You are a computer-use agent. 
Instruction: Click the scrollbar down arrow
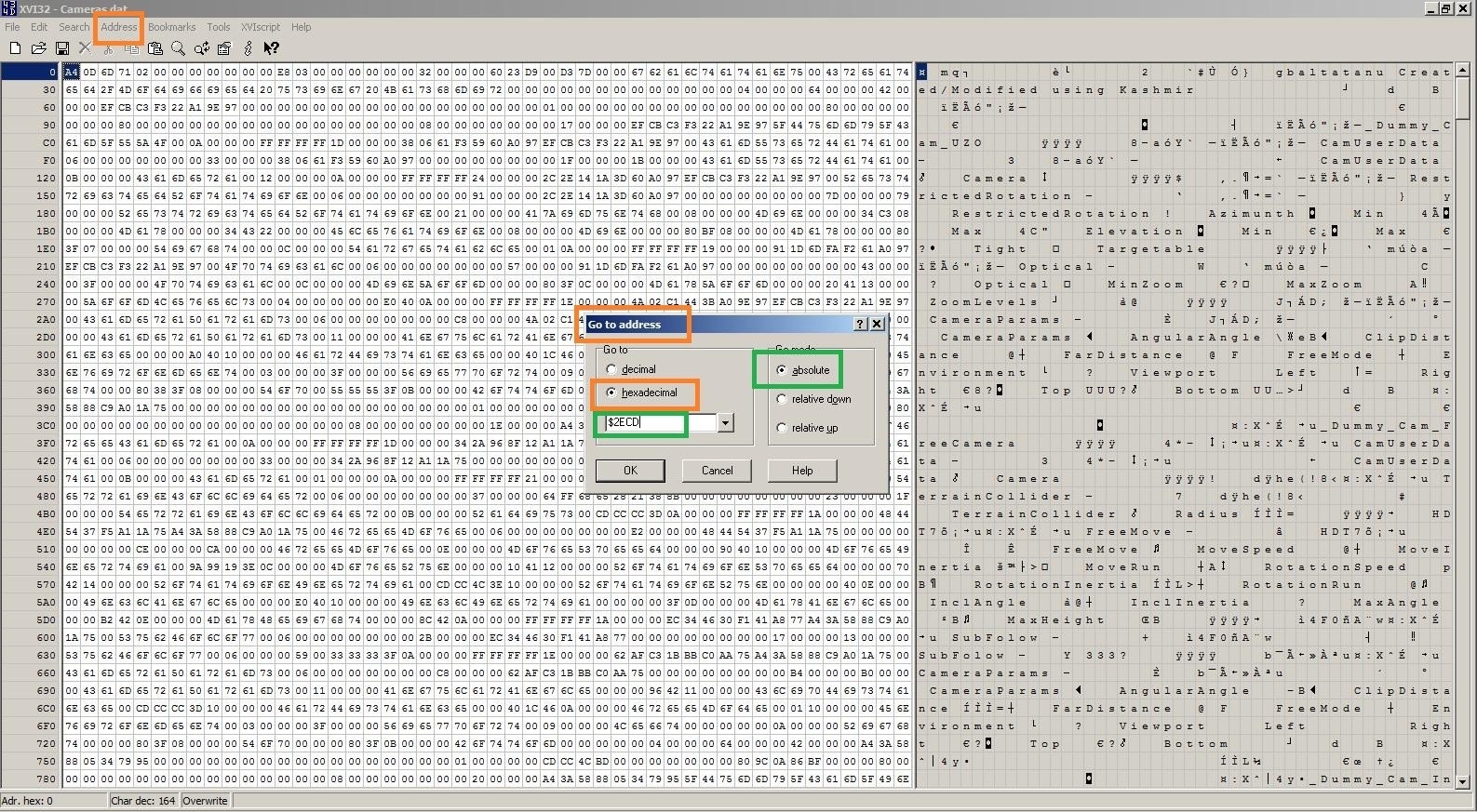click(1462, 780)
